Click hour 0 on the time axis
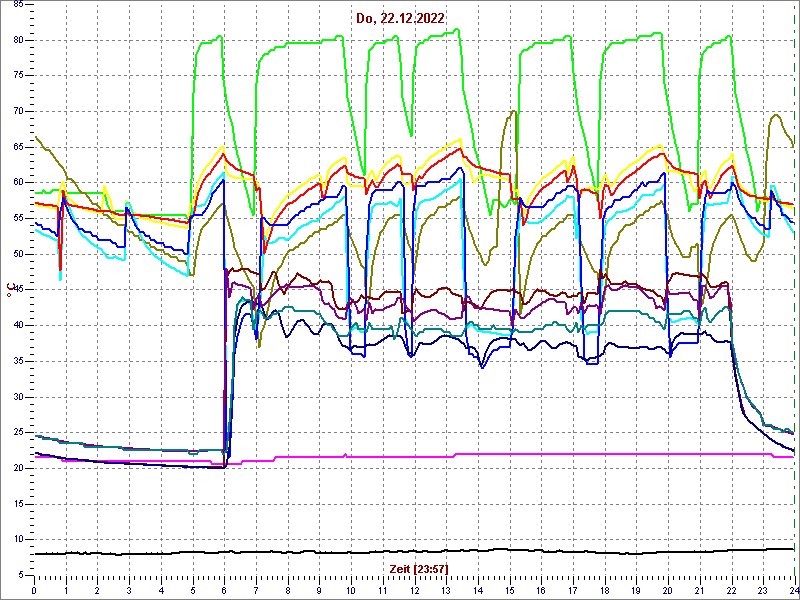 [34, 590]
